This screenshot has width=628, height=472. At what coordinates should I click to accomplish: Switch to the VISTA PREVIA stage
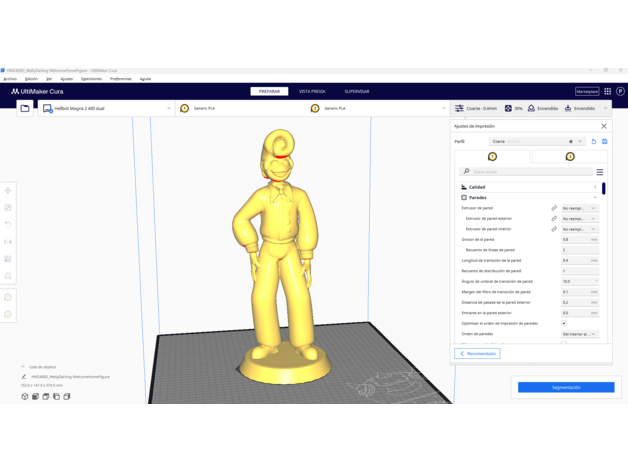tap(312, 91)
